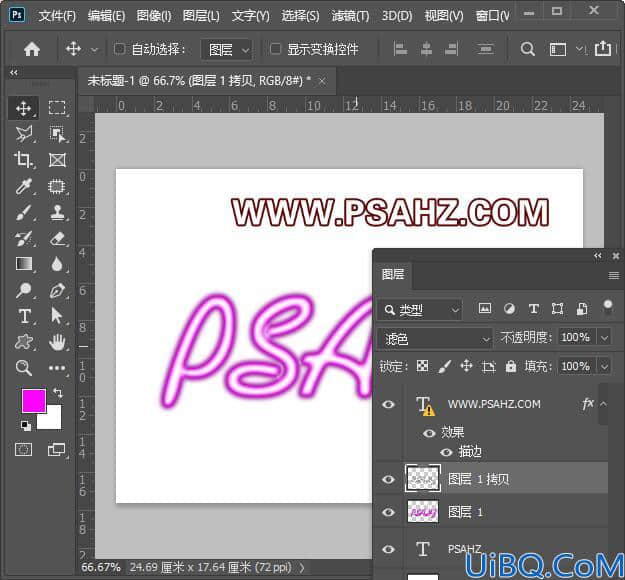Filter layers by shape layer icon
This screenshot has height=580, width=625.
click(558, 309)
